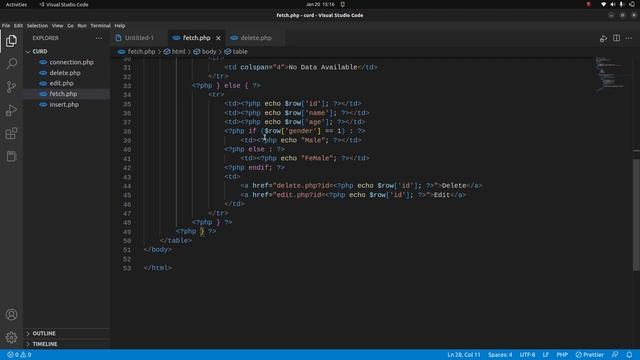Image resolution: width=640 pixels, height=360 pixels.
Task: Open the Manage gear icon
Action: pyautogui.click(x=11, y=337)
